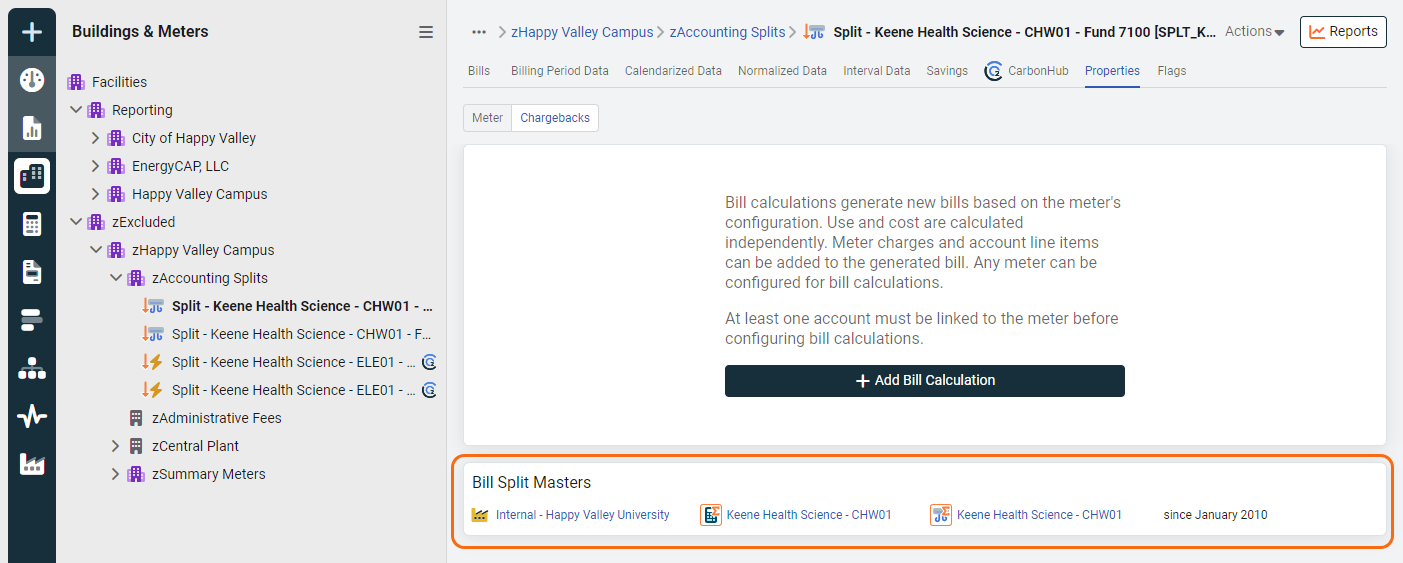Click the ellipsis in the breadcrumb
1403x563 pixels.
point(479,32)
